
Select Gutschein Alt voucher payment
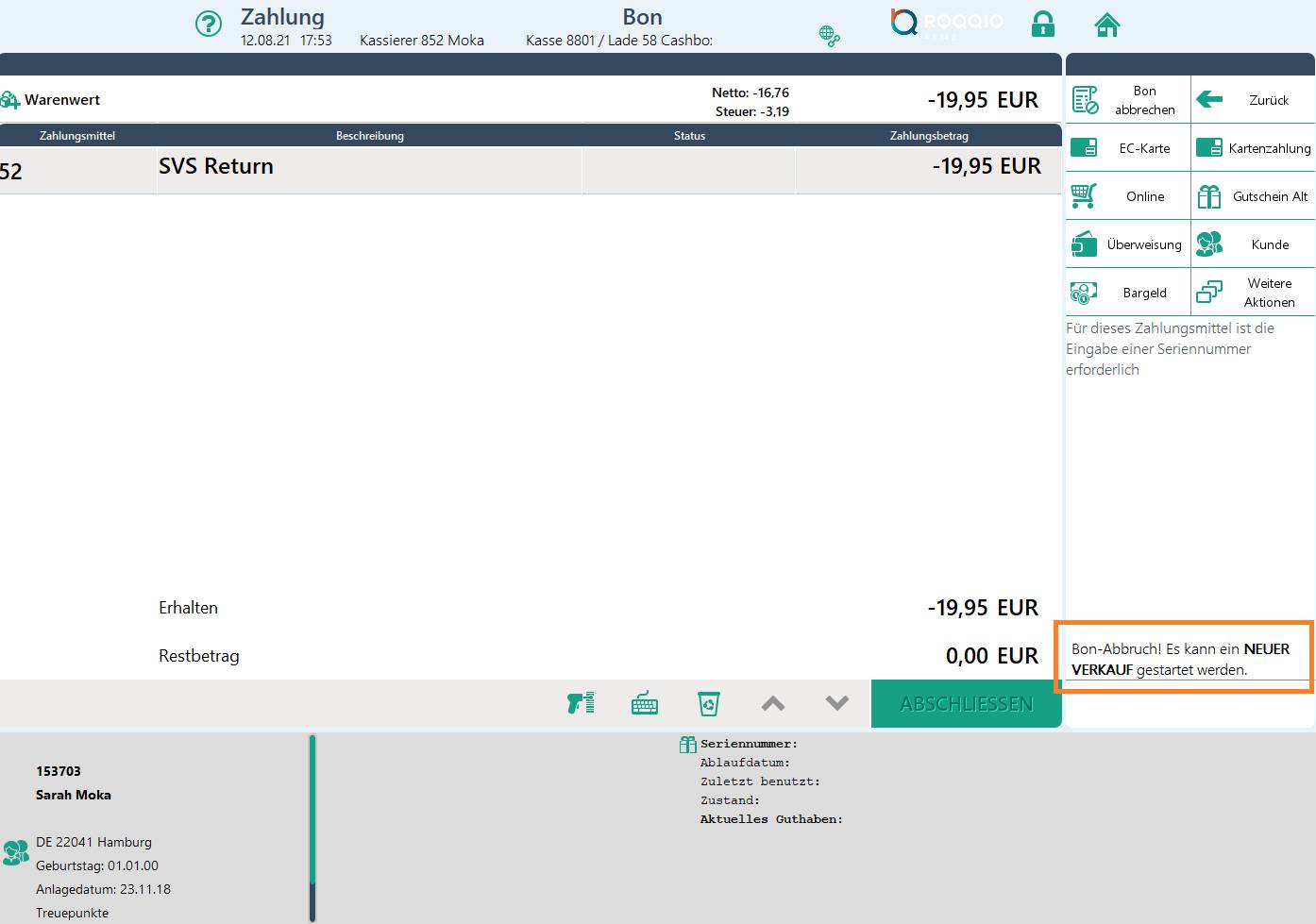pos(1253,196)
